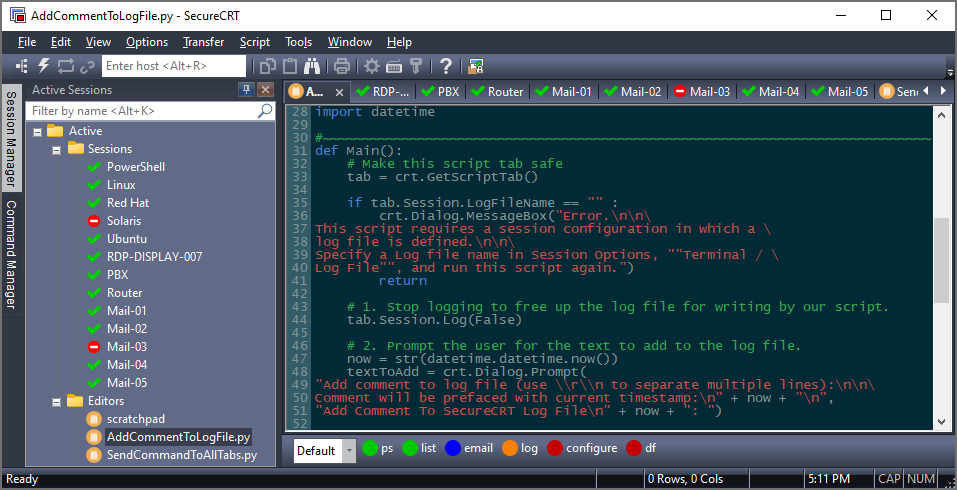Switch to the Mail-03 tab
The height and width of the screenshot is (490, 957).
(701, 91)
